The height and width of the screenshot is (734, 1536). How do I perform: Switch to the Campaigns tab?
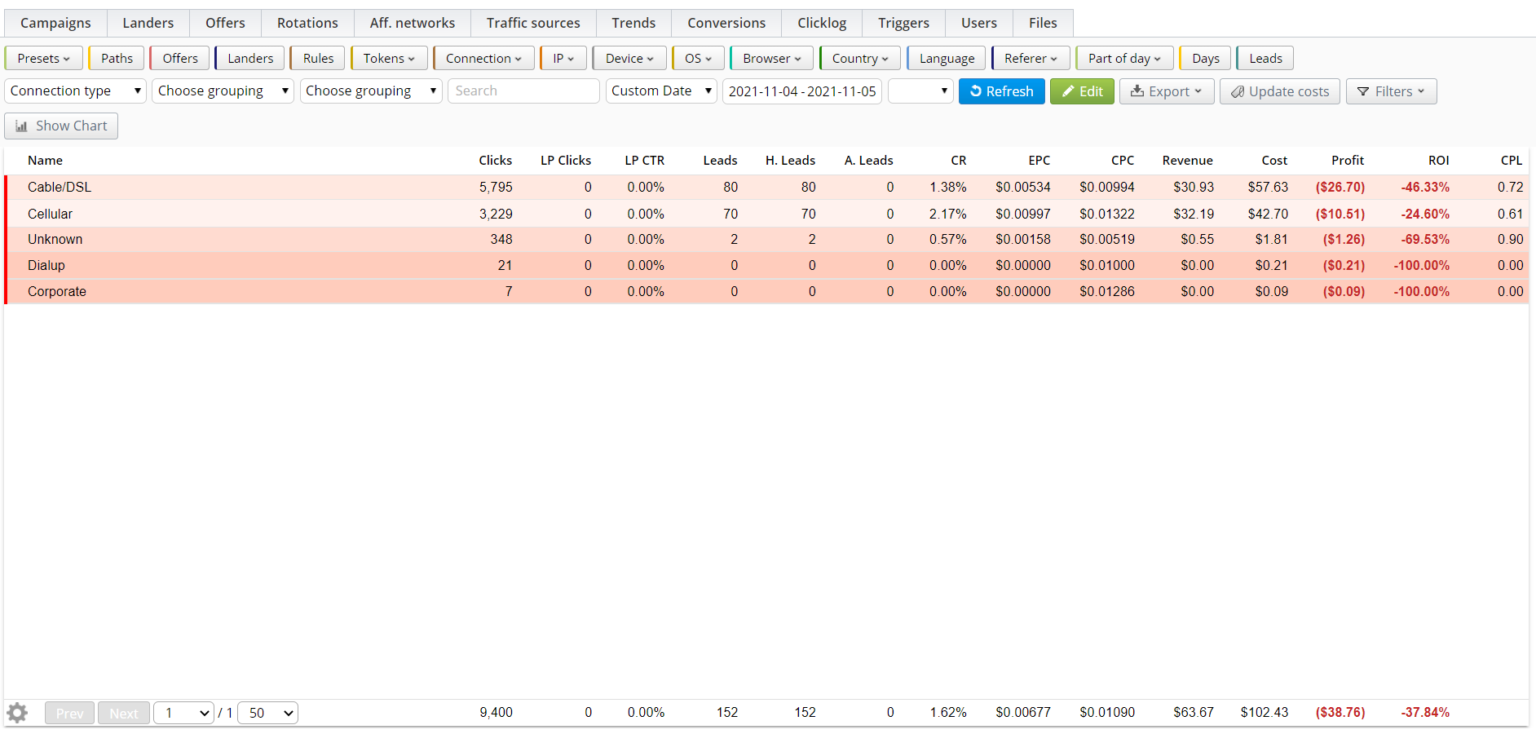tap(56, 23)
